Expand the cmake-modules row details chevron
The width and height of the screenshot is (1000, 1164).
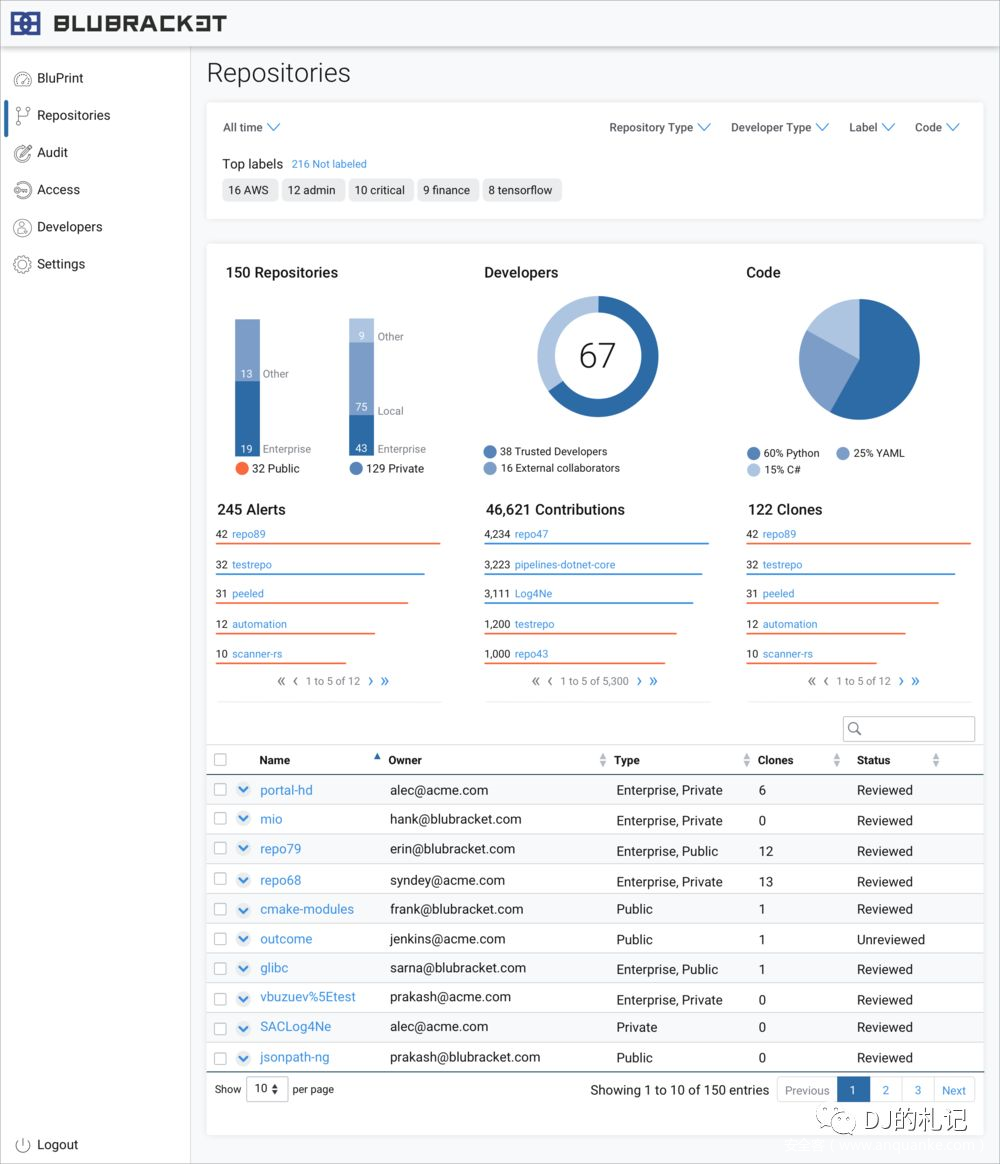coord(243,910)
